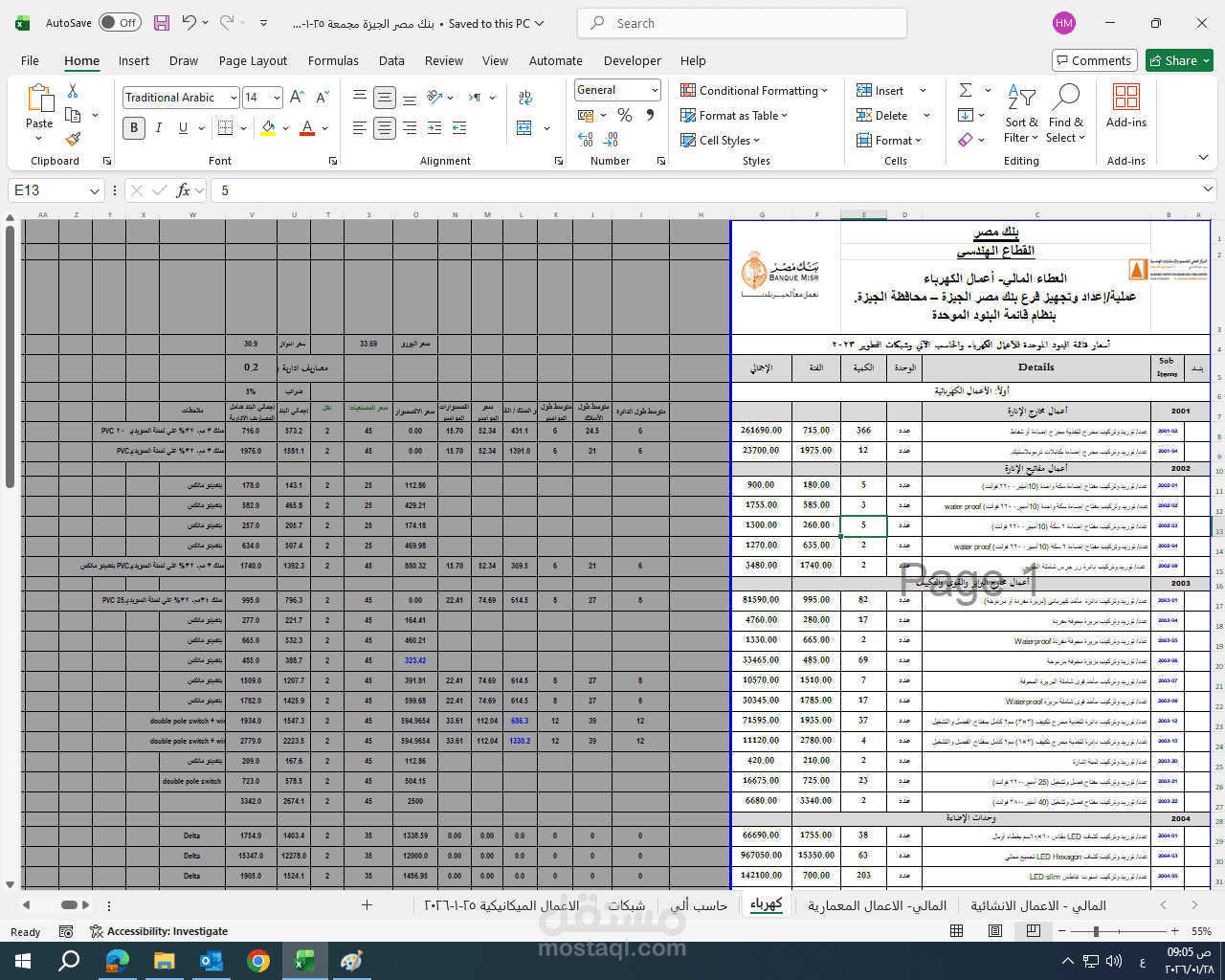The width and height of the screenshot is (1225, 980).
Task: Open the Data tab
Action: point(391,60)
